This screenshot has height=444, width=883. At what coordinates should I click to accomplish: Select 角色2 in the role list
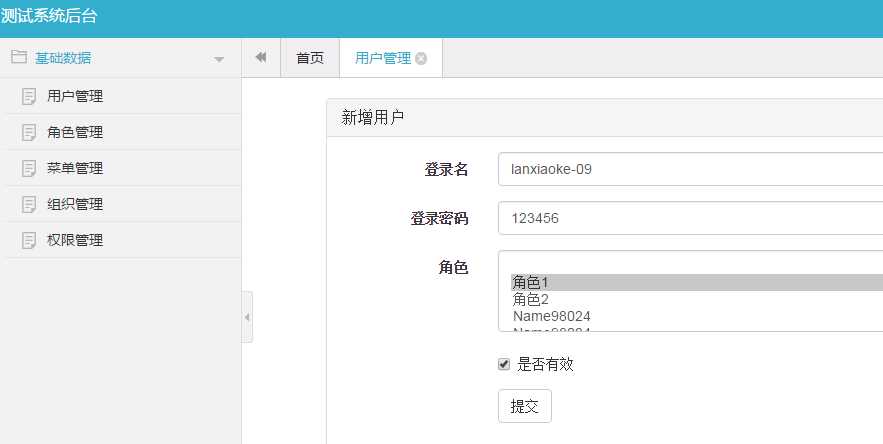click(x=697, y=299)
